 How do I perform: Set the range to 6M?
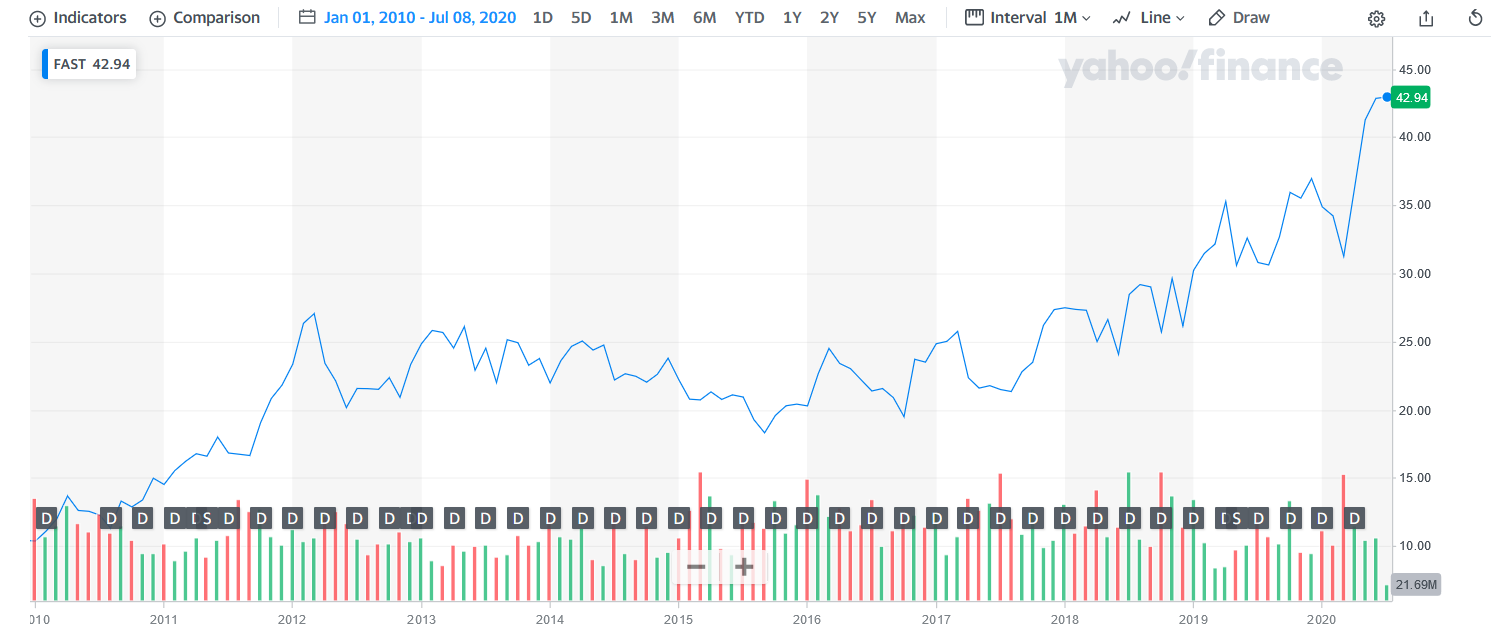coord(704,18)
